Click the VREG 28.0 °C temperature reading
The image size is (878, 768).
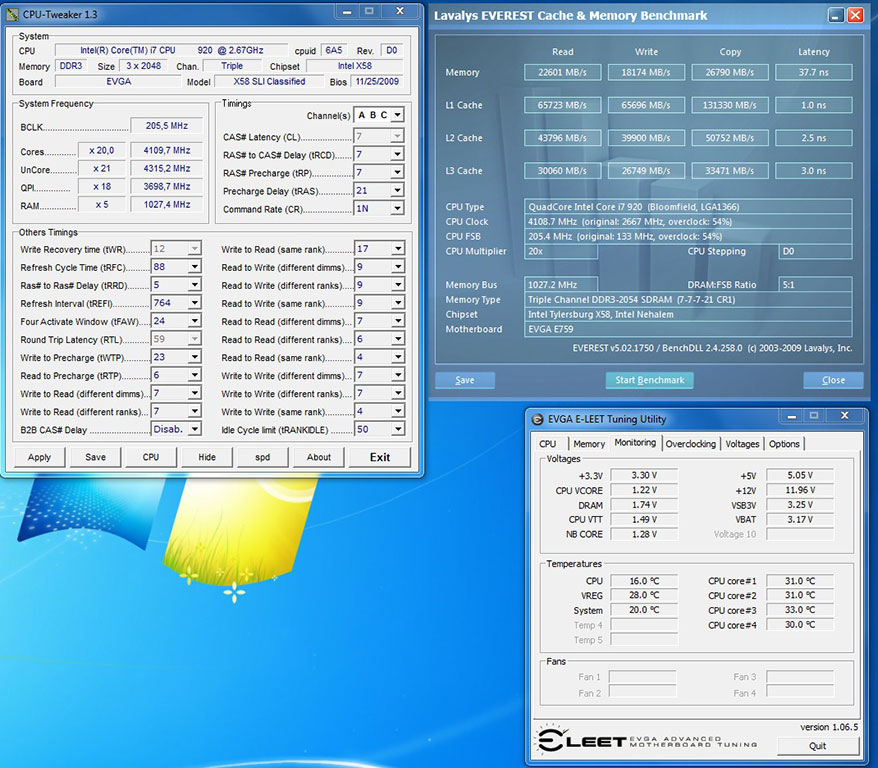[x=644, y=596]
